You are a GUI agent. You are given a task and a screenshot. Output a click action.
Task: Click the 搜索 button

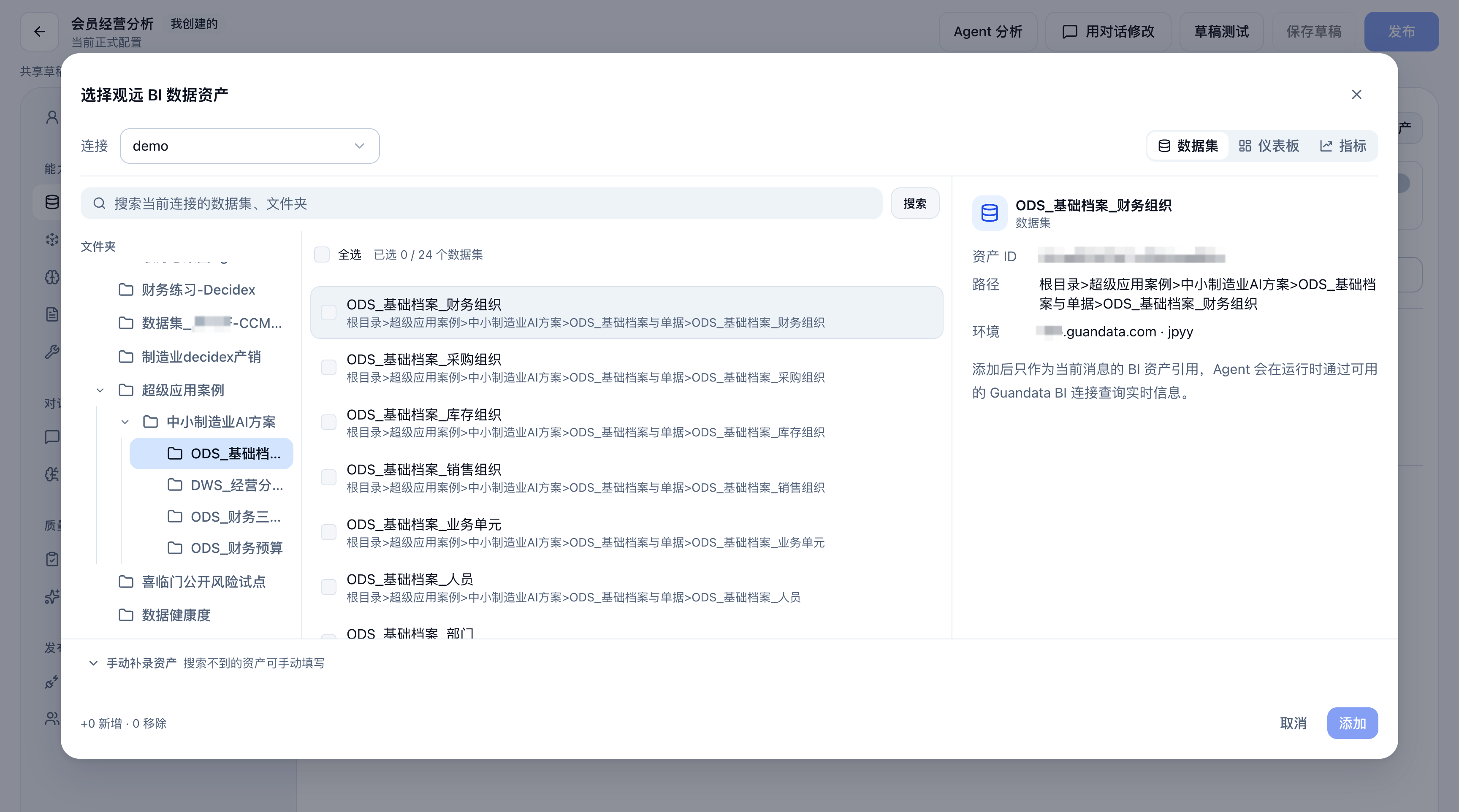pos(915,203)
